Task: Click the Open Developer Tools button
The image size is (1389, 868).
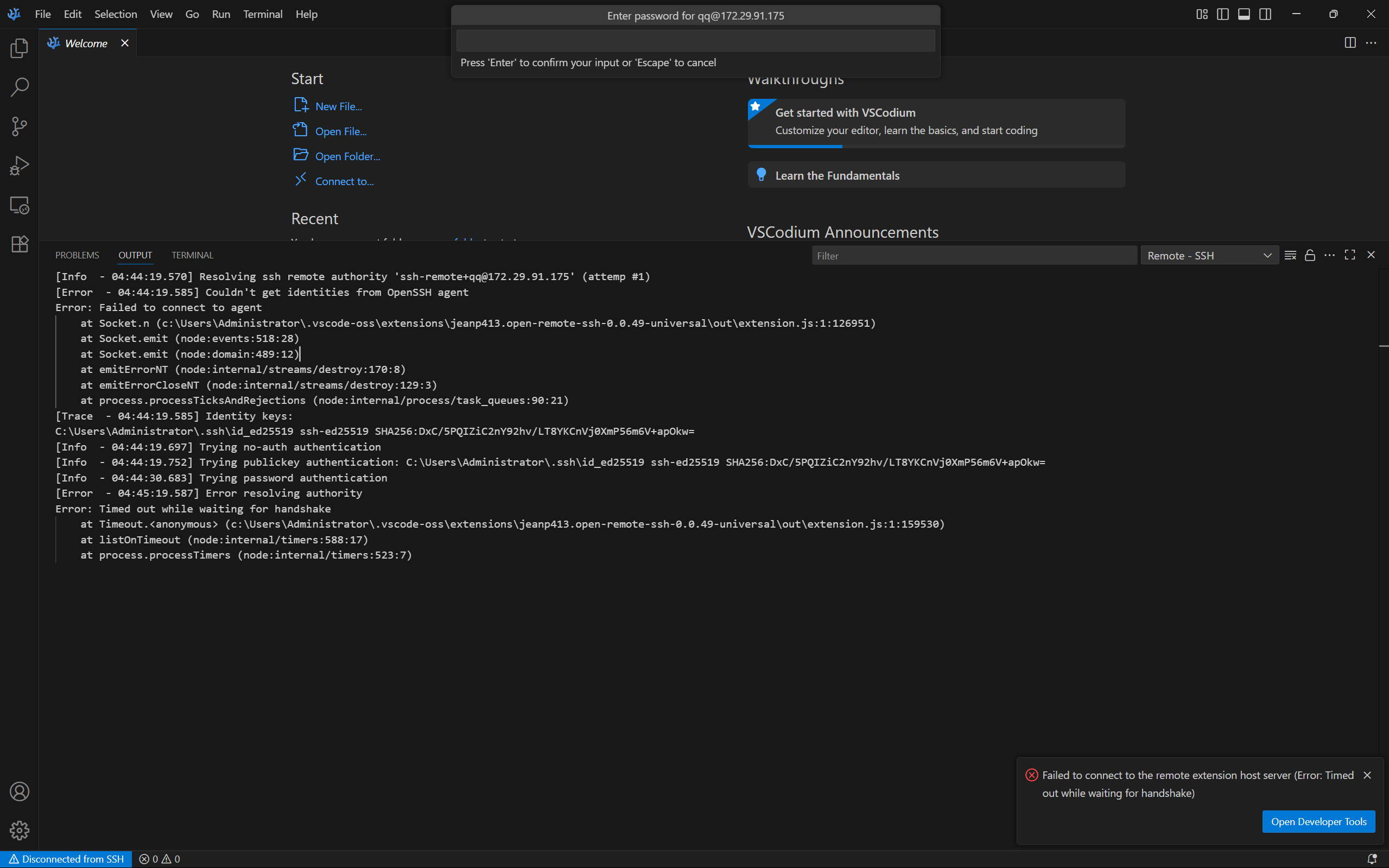Action: click(1318, 821)
